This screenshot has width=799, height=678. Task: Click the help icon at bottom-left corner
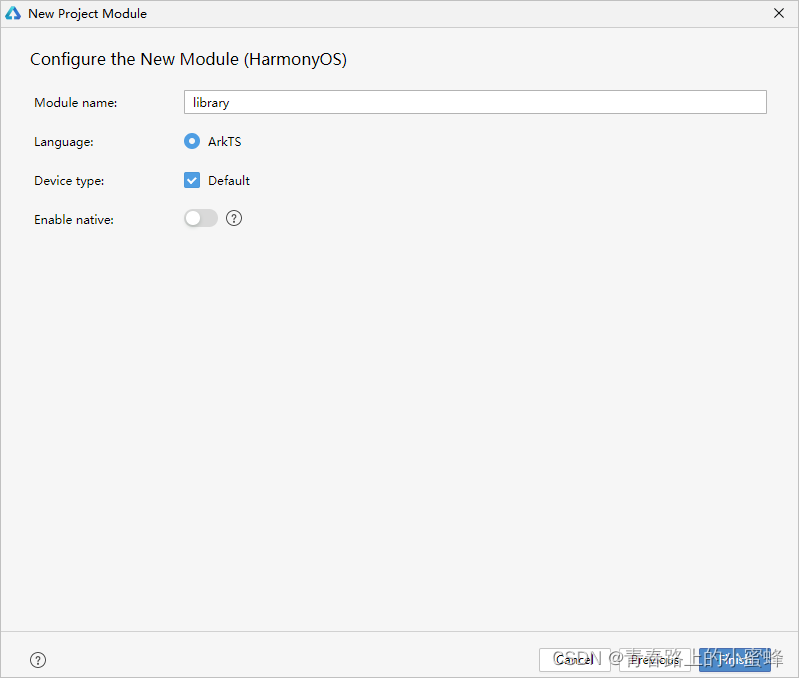pyautogui.click(x=38, y=660)
